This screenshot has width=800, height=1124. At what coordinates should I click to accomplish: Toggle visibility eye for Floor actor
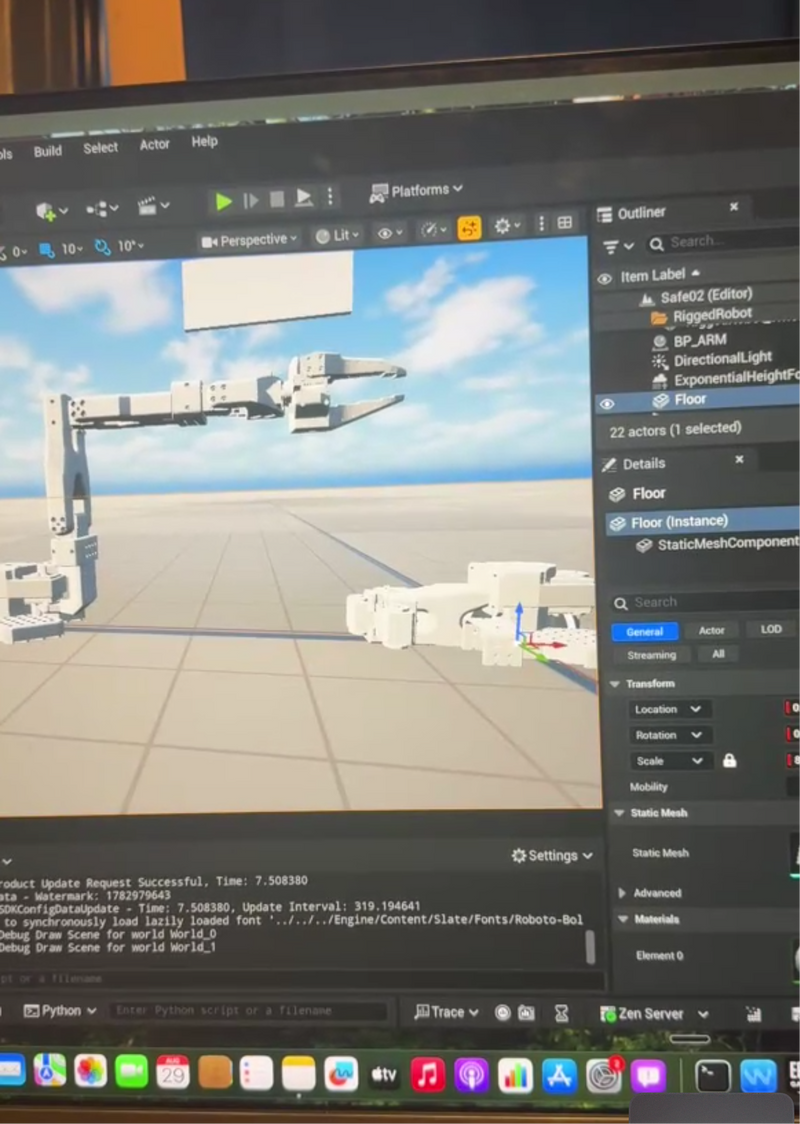pos(607,404)
